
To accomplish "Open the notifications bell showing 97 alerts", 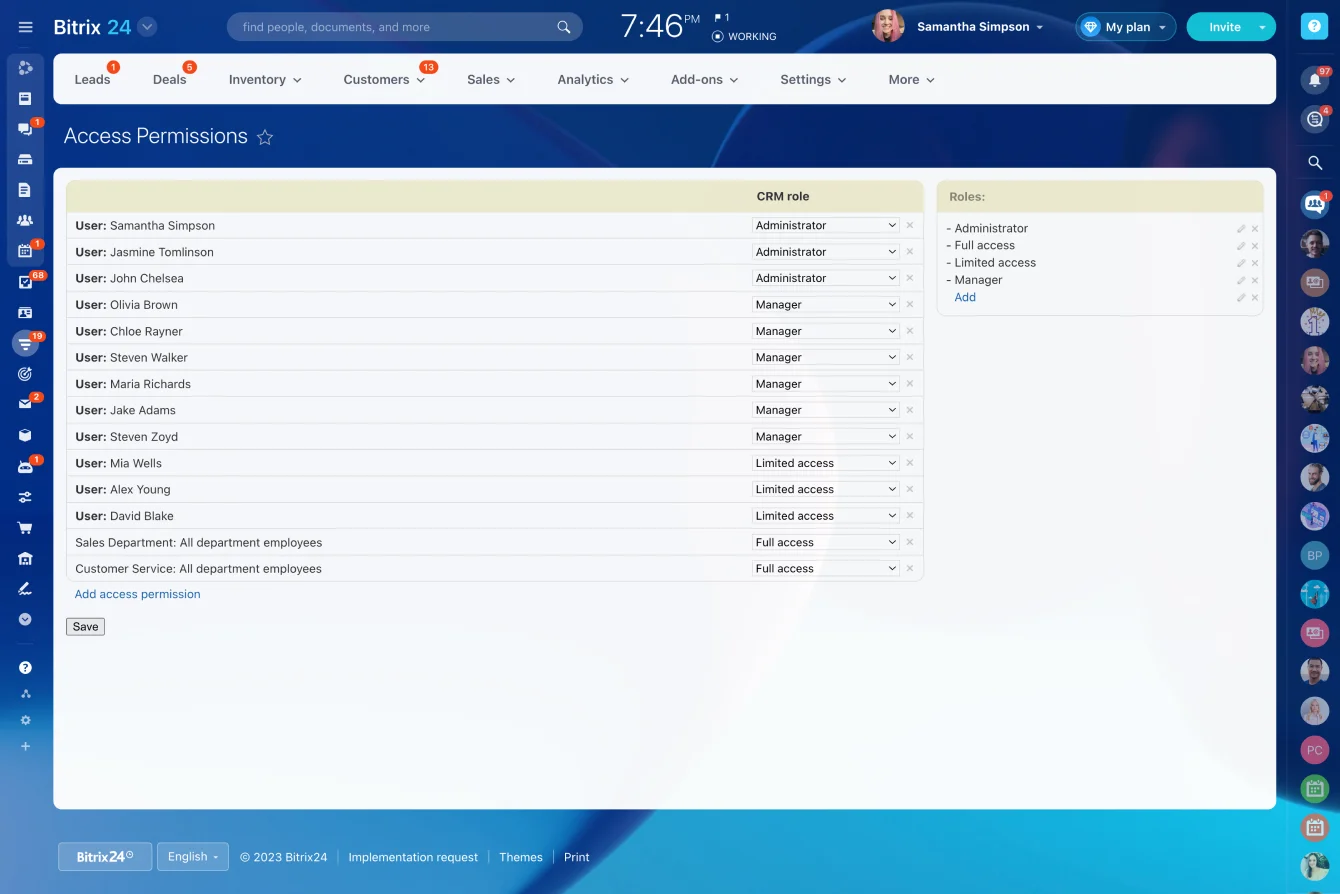I will coord(1314,79).
